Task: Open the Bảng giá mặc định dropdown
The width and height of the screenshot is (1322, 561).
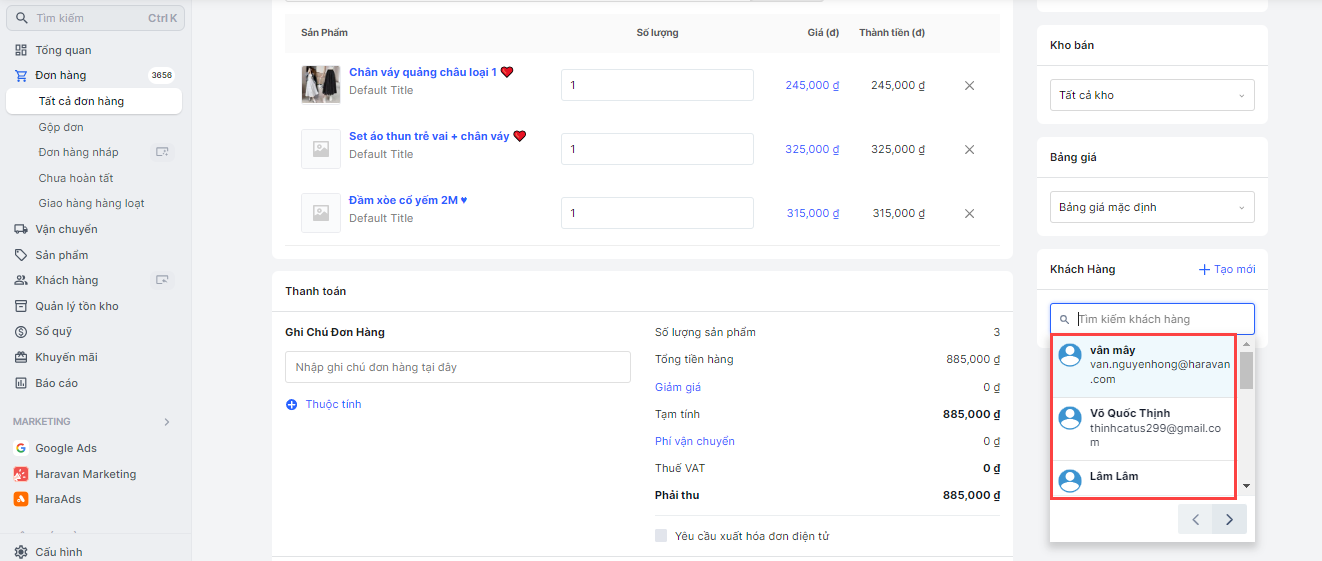Action: tap(1152, 207)
